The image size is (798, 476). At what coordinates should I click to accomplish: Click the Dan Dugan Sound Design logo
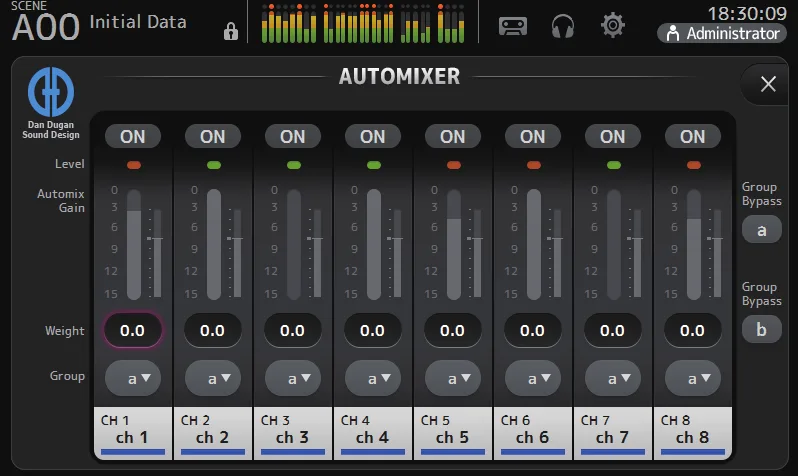coord(51,103)
